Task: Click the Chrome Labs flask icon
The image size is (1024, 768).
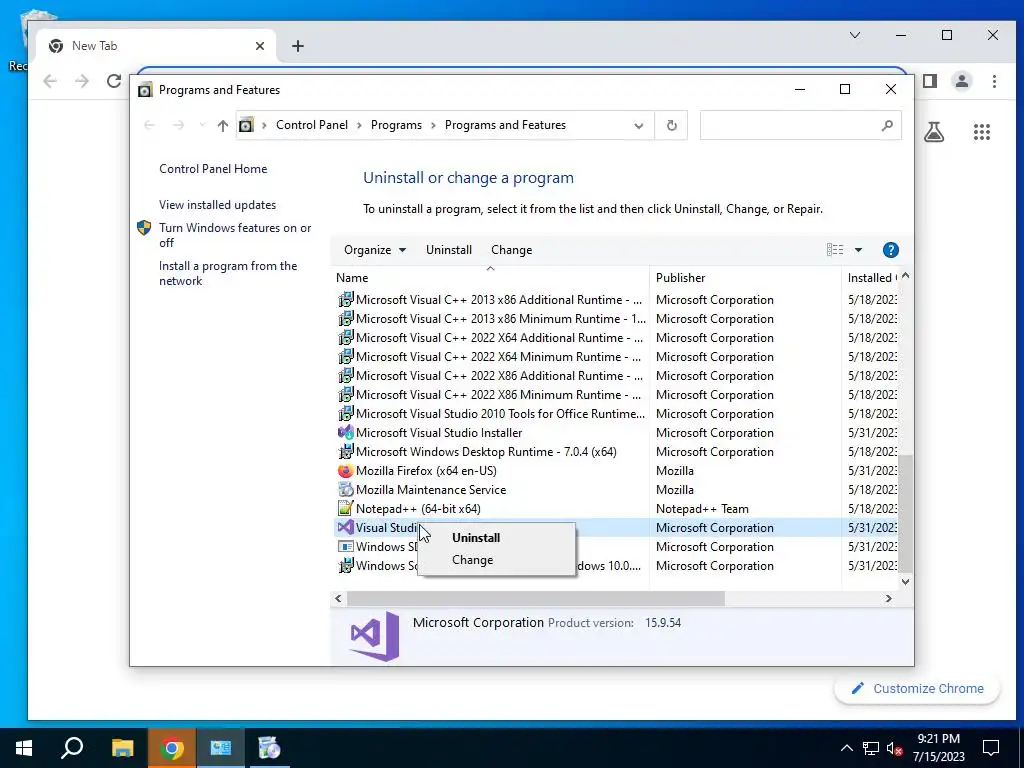Action: (934, 132)
